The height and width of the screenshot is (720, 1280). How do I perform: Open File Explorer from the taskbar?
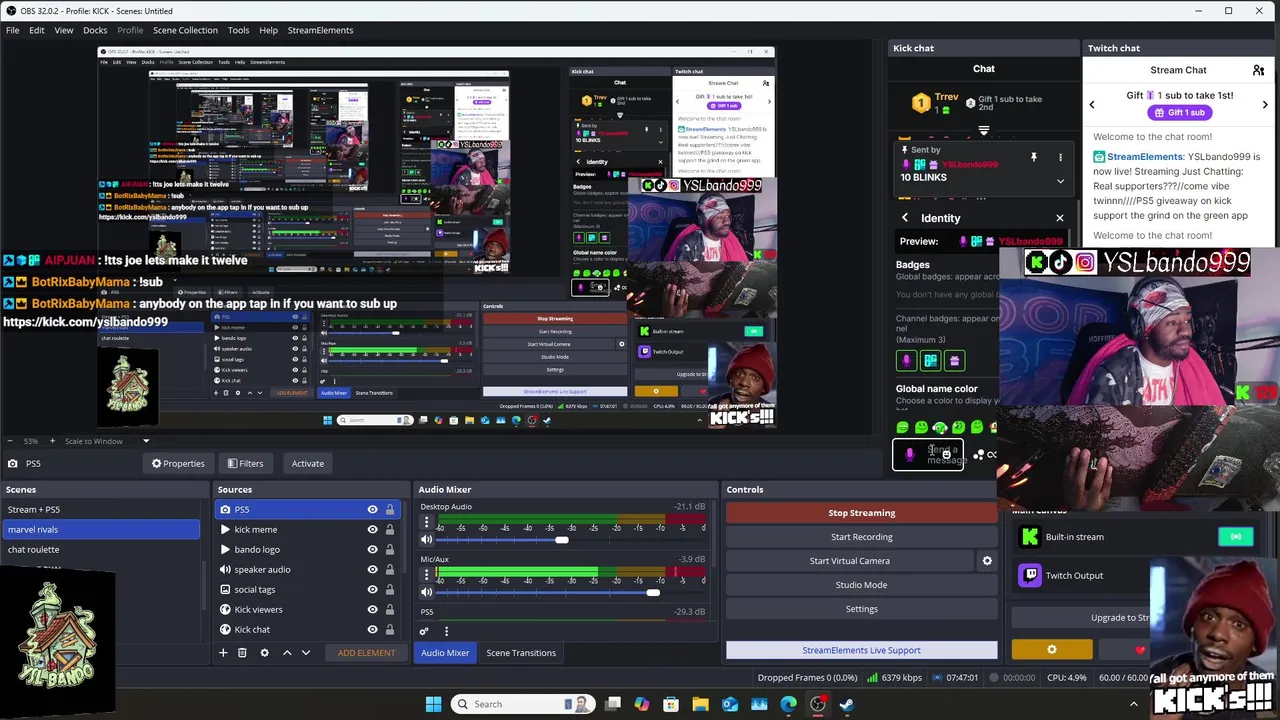(x=700, y=704)
